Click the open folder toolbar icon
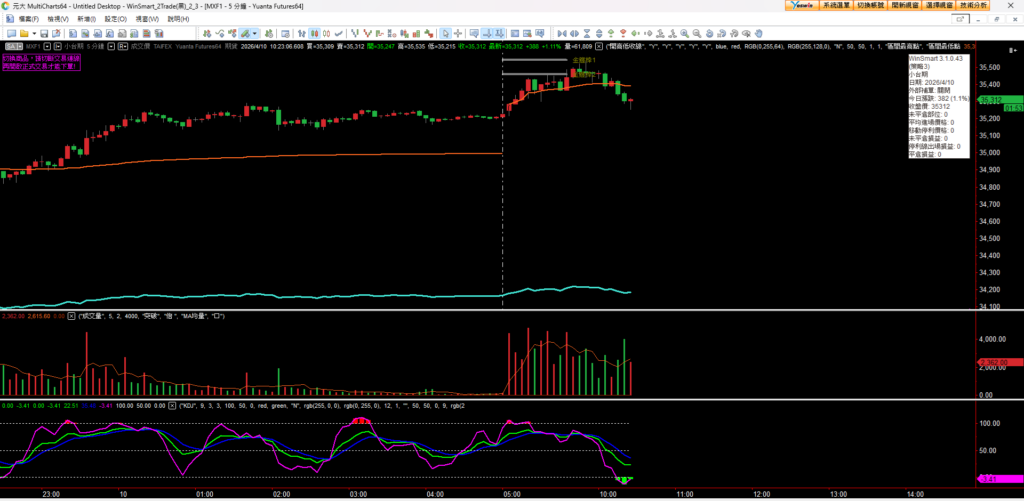This screenshot has width=1024, height=501. [x=24, y=33]
